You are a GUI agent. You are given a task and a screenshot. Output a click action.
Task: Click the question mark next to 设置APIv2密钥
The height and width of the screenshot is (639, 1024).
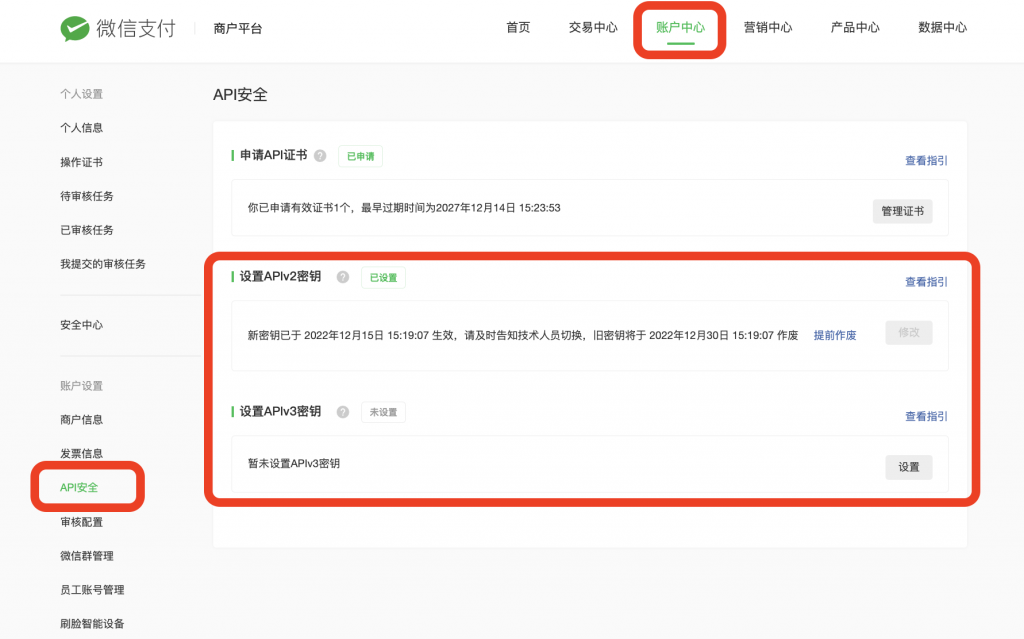point(342,277)
